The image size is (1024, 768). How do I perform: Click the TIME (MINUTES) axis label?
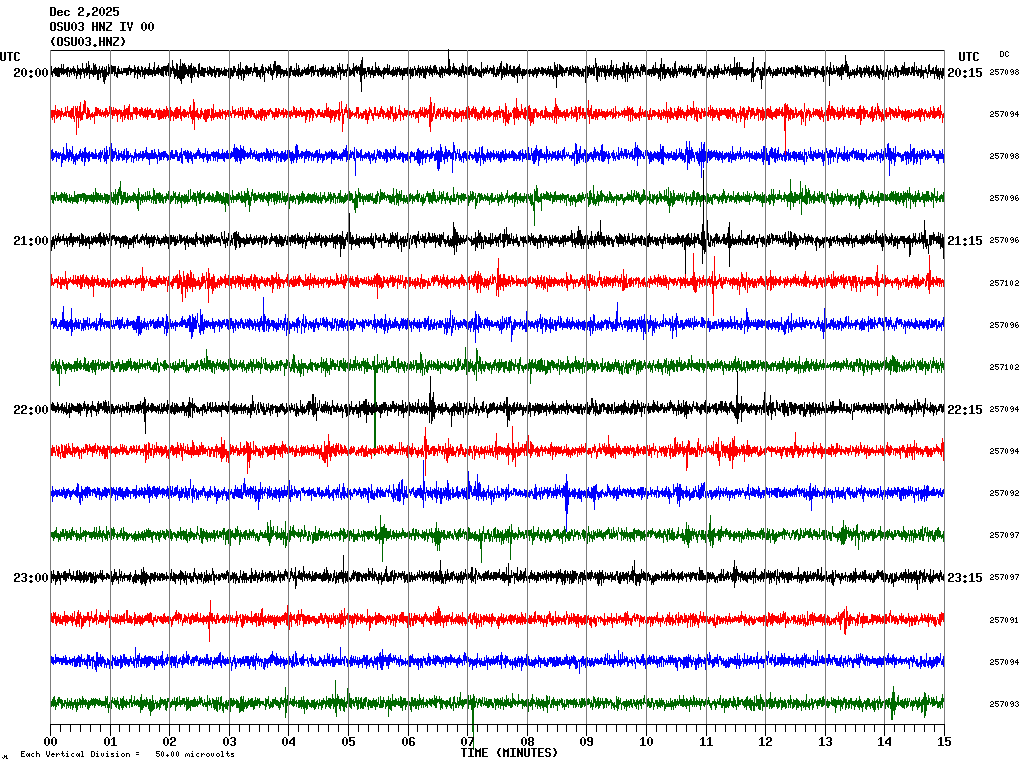coord(509,753)
